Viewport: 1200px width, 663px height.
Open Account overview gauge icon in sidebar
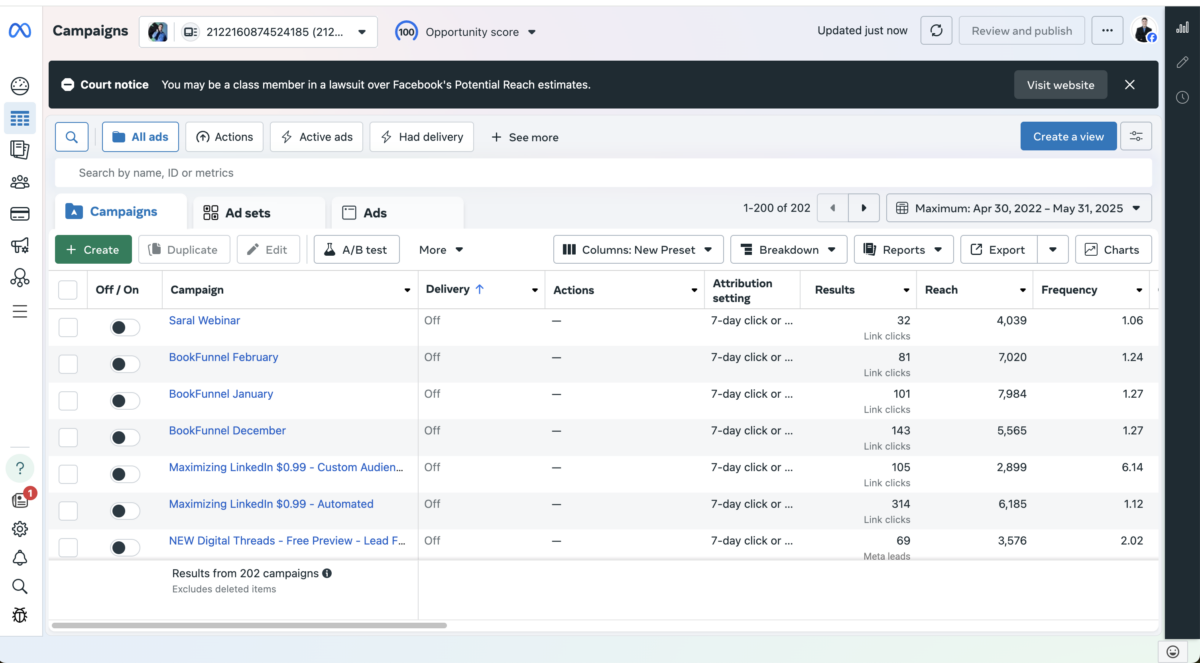click(x=20, y=87)
